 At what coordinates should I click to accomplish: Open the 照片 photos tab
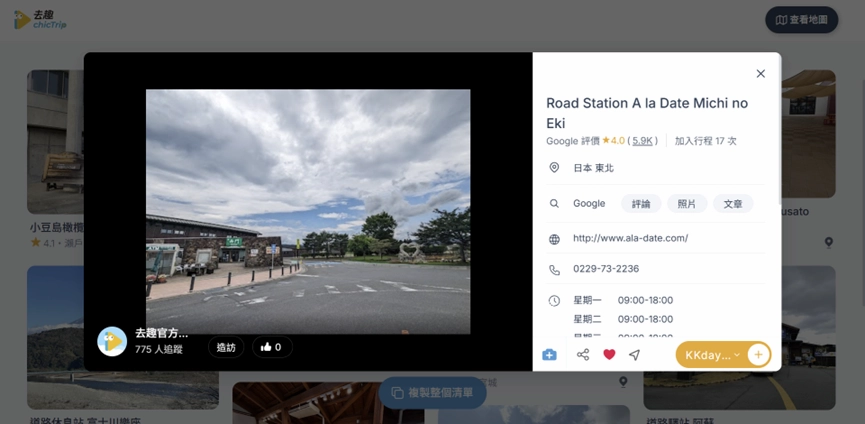(687, 203)
